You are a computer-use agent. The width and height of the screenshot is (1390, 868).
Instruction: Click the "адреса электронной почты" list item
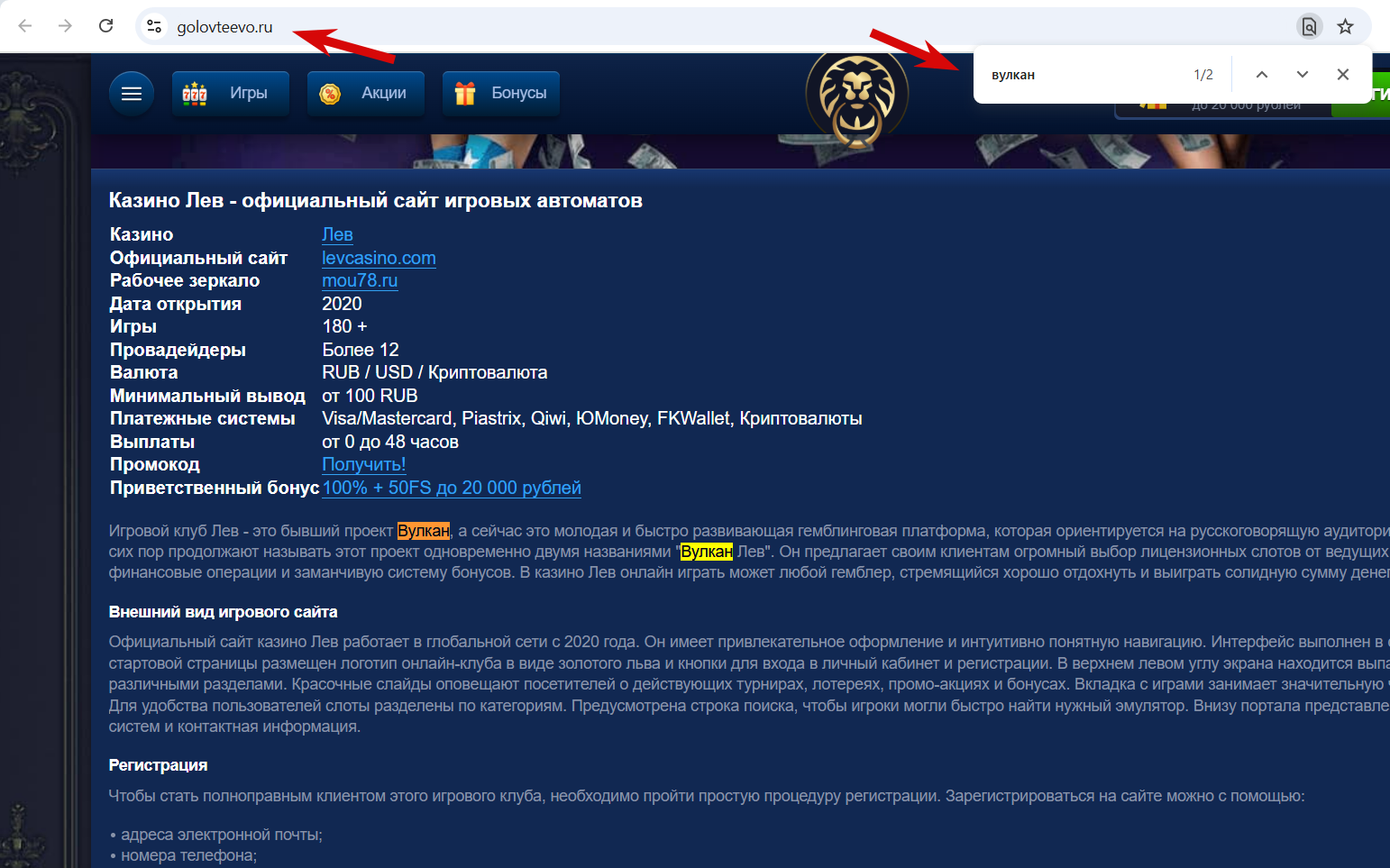tap(221, 835)
